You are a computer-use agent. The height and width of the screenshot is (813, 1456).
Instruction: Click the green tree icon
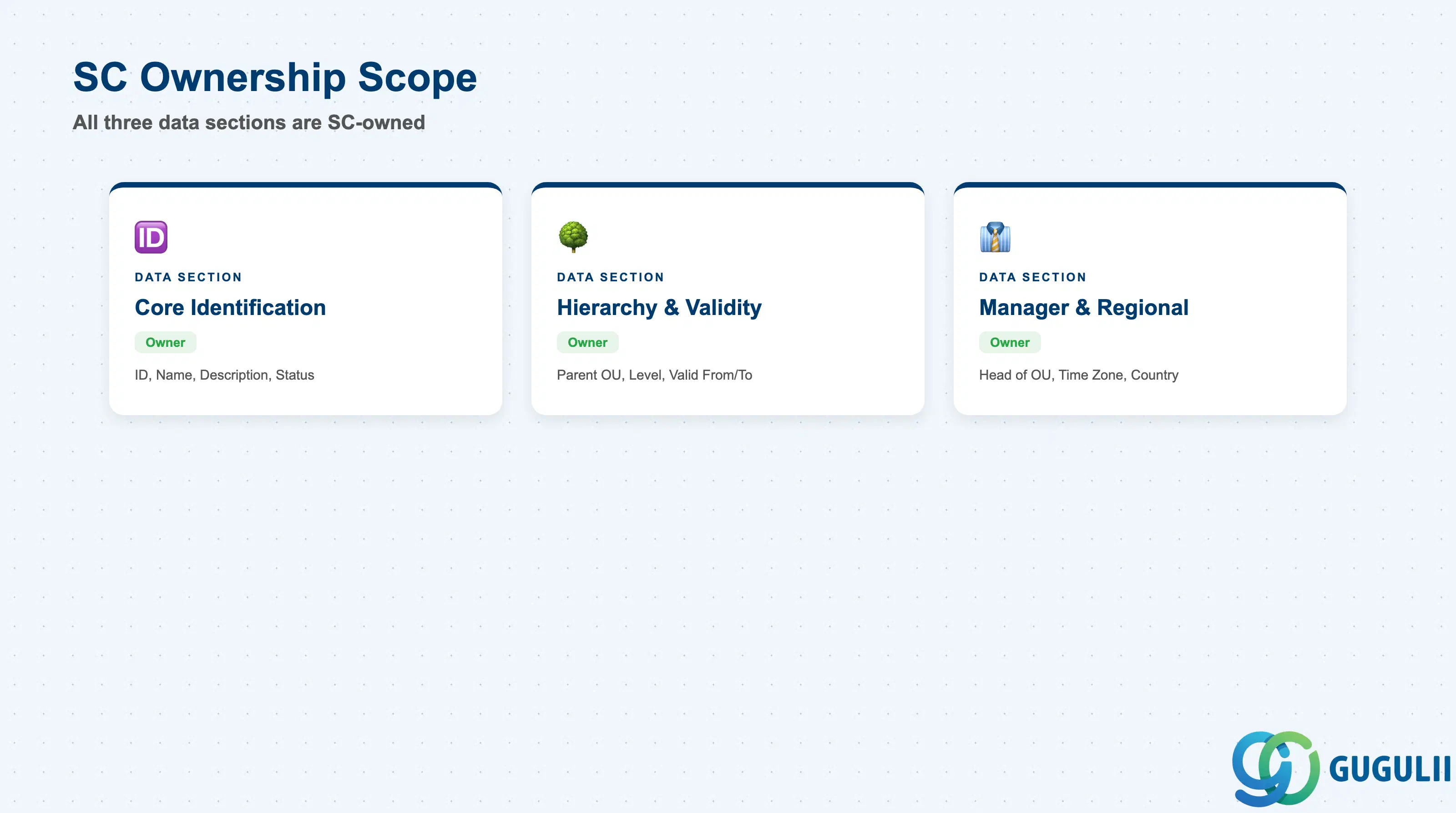click(x=573, y=237)
